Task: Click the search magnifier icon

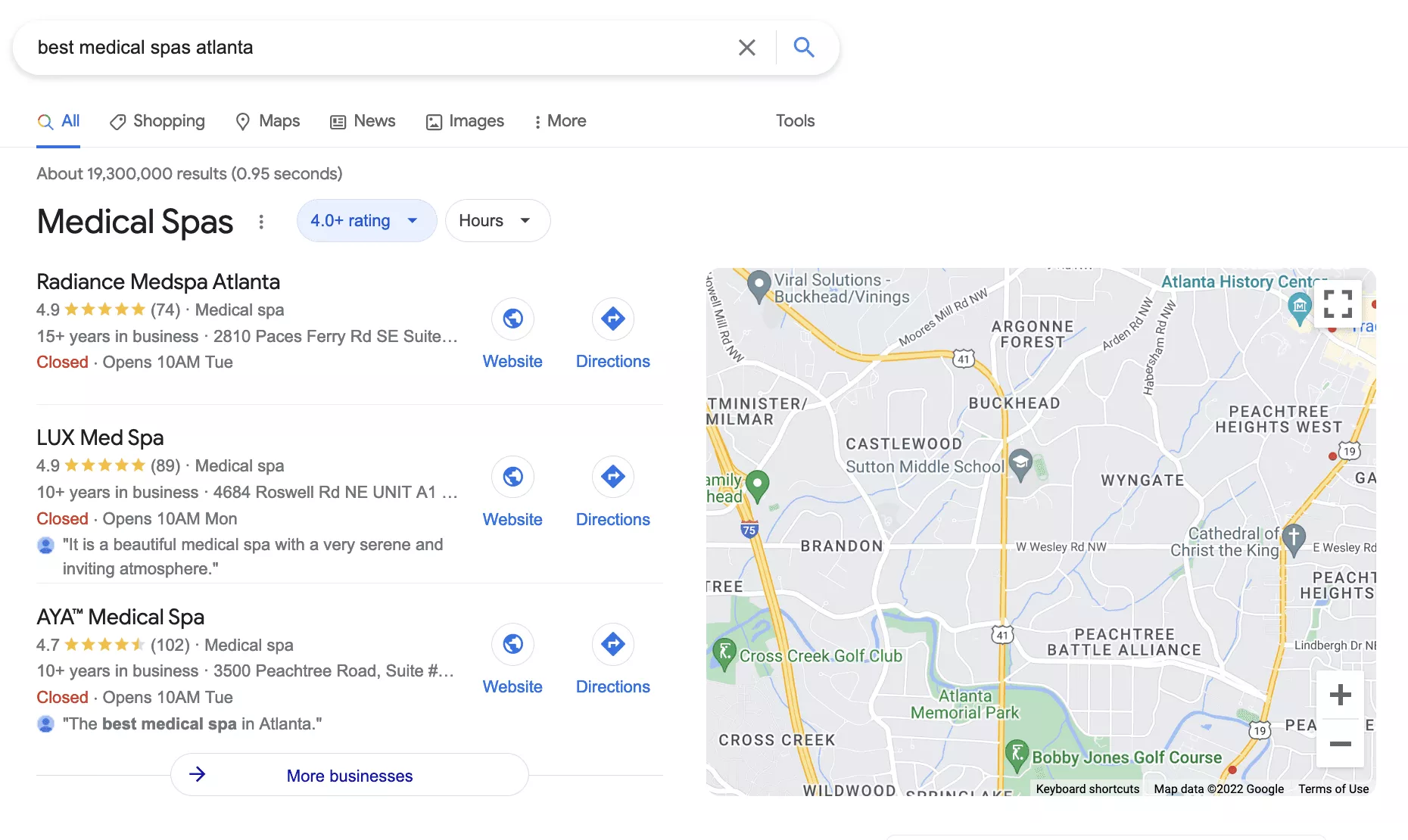Action: click(x=804, y=47)
